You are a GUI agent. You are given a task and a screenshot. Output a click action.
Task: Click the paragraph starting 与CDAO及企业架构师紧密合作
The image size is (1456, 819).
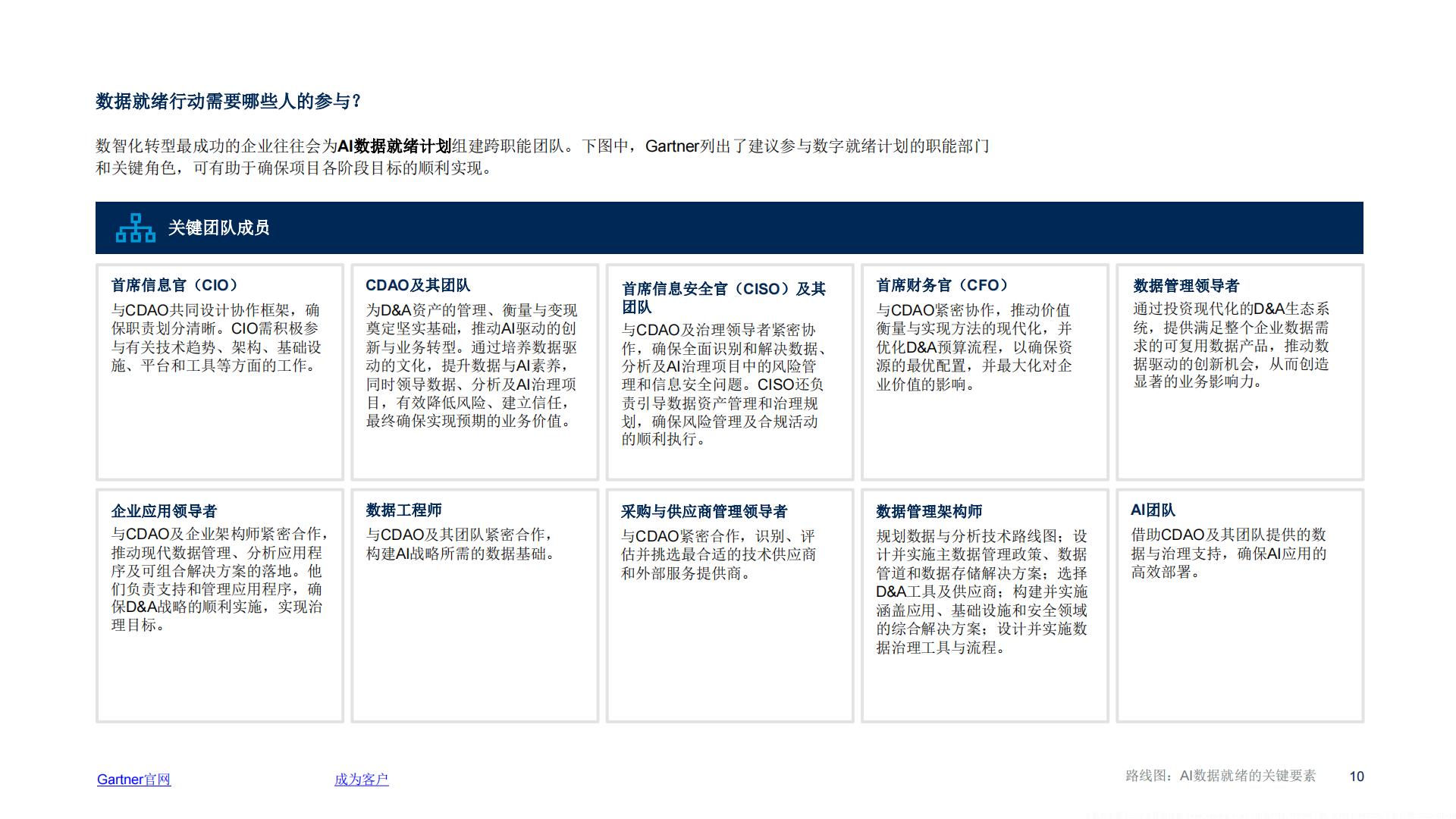219,579
